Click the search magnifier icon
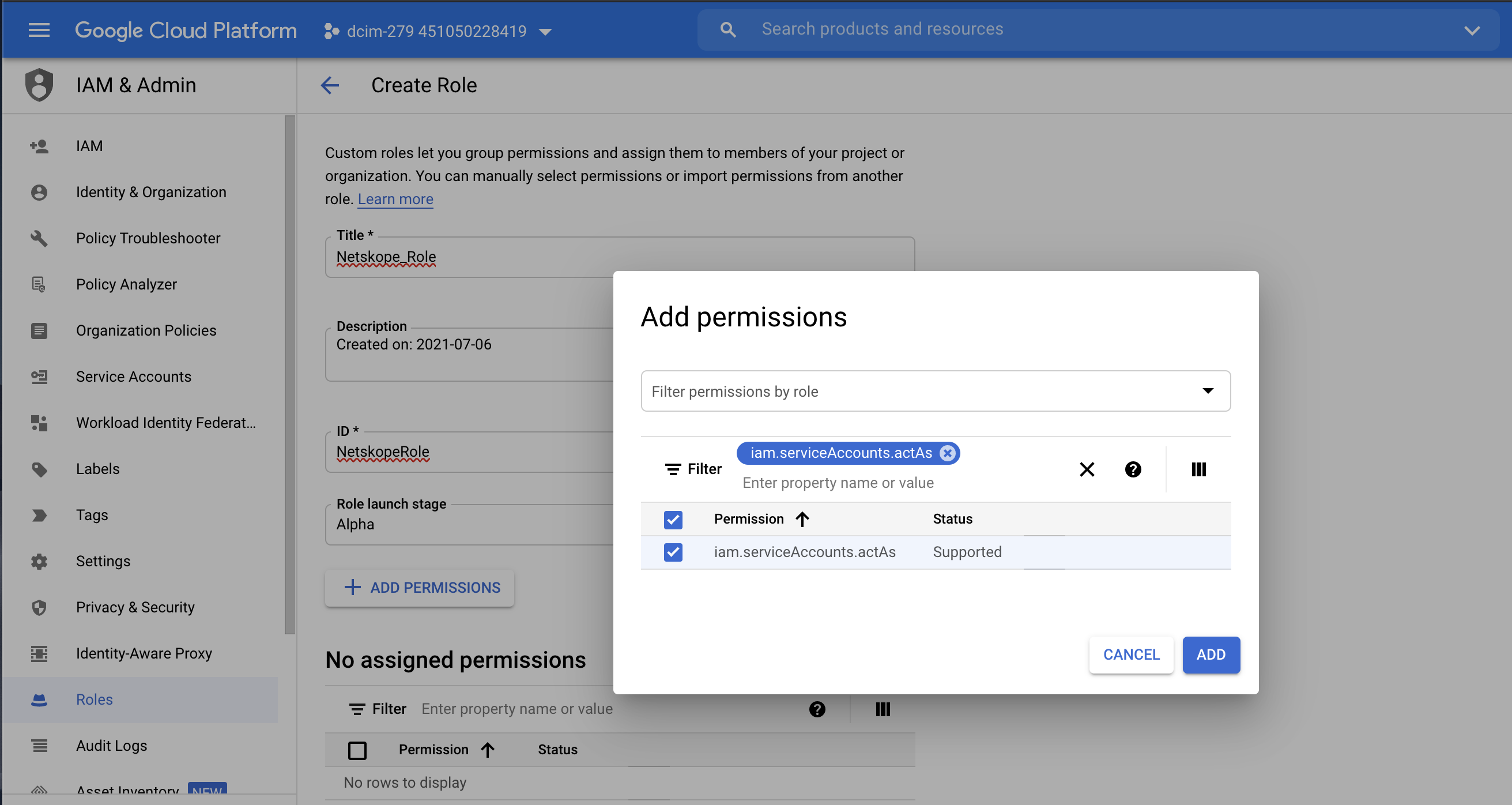The width and height of the screenshot is (1512, 805). click(728, 29)
